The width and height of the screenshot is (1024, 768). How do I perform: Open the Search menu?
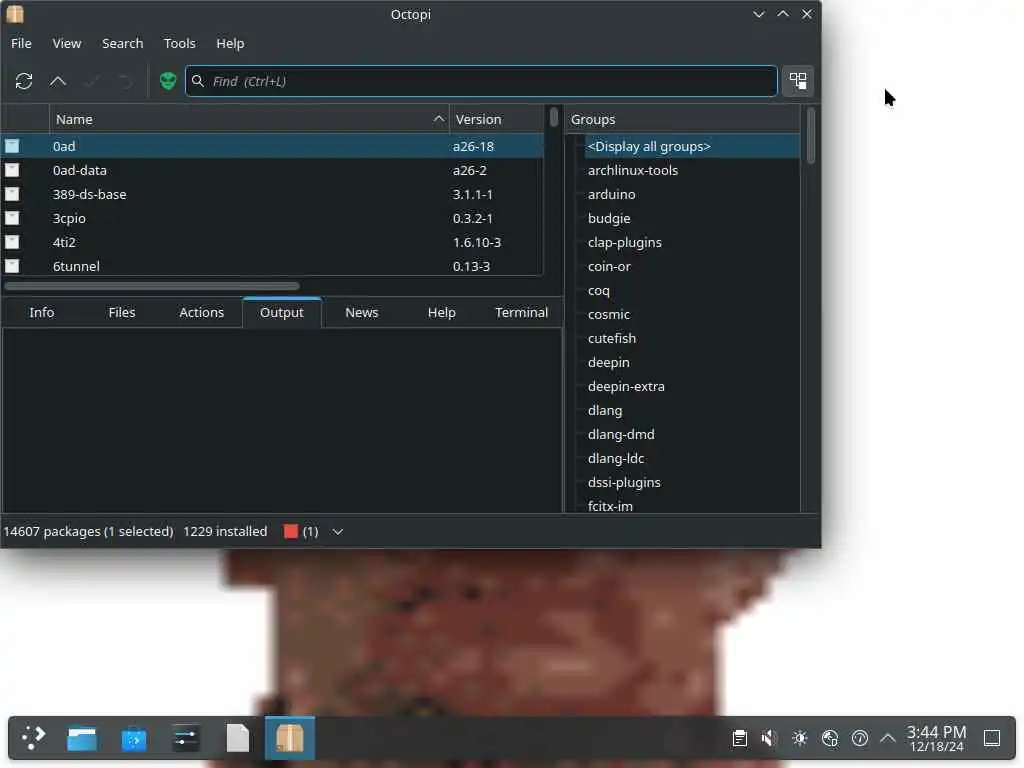coord(122,43)
